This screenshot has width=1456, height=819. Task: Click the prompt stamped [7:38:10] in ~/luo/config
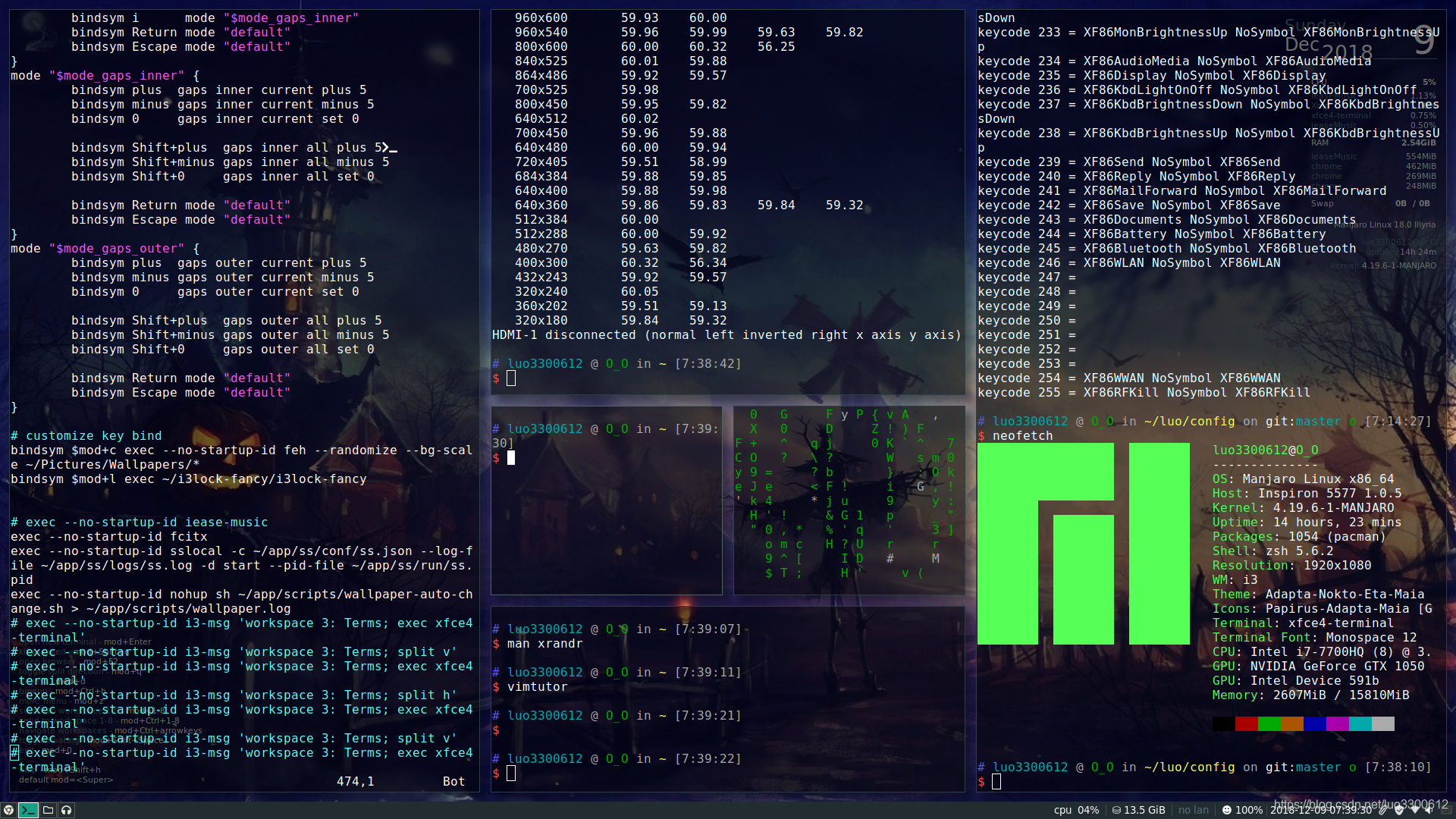1204,767
